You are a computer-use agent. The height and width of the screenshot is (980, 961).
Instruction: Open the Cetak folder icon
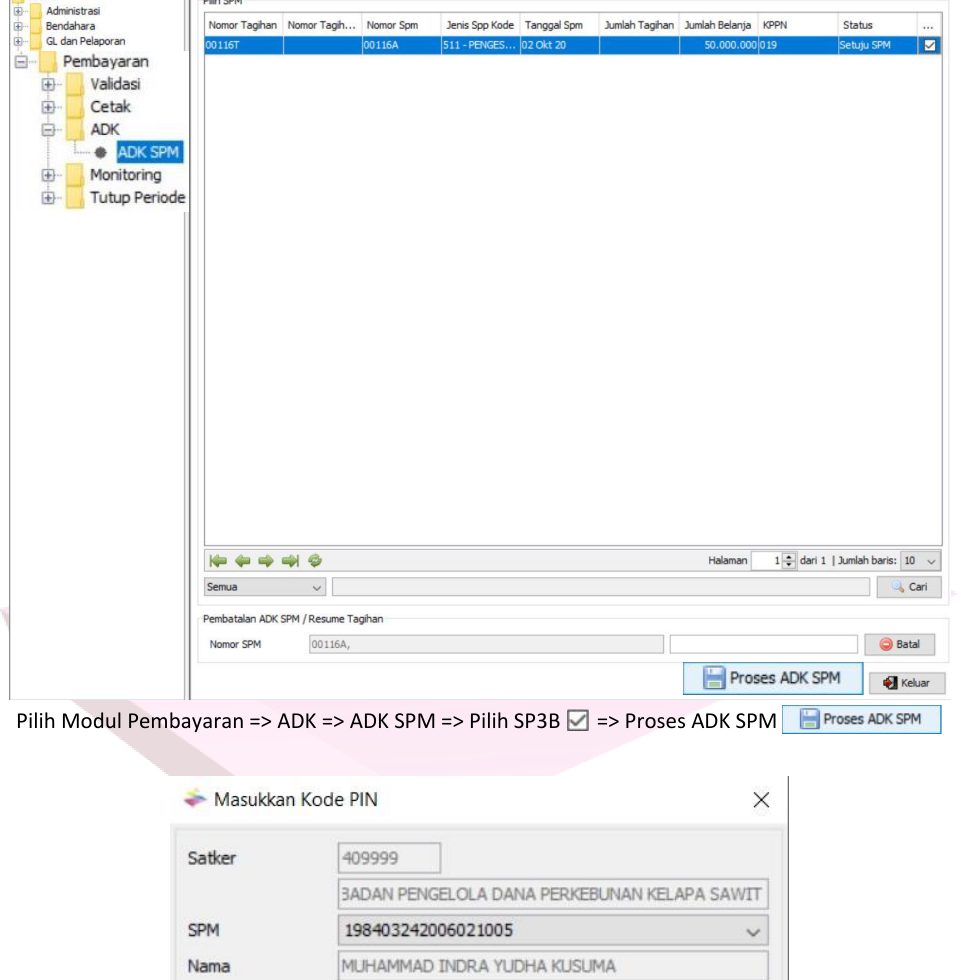tap(75, 107)
